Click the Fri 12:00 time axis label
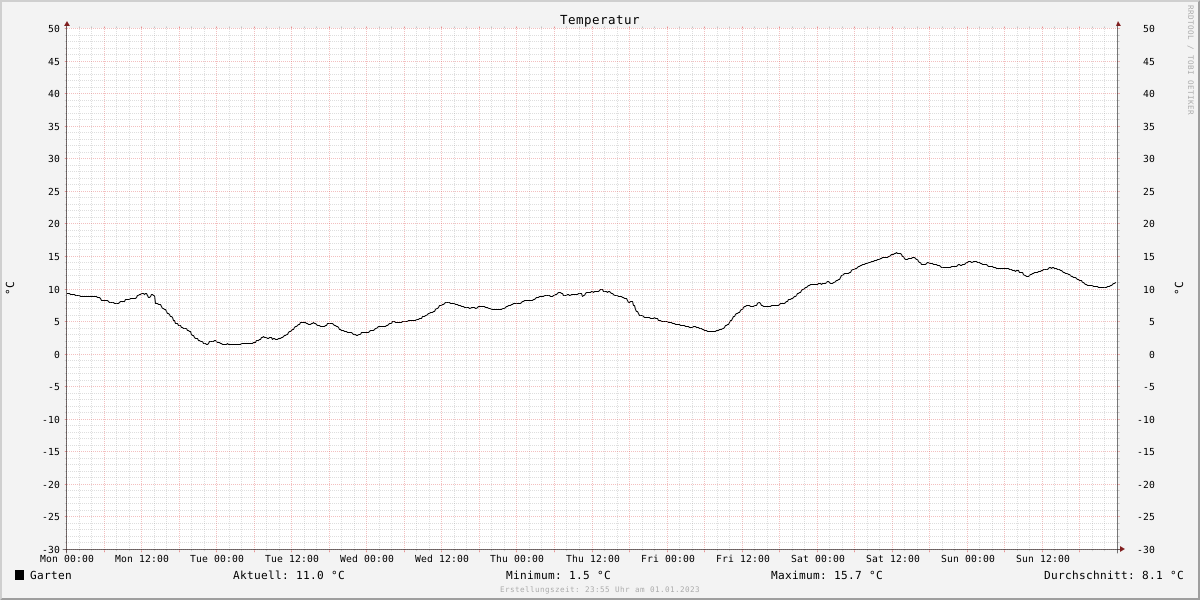The height and width of the screenshot is (600, 1200). point(743,559)
